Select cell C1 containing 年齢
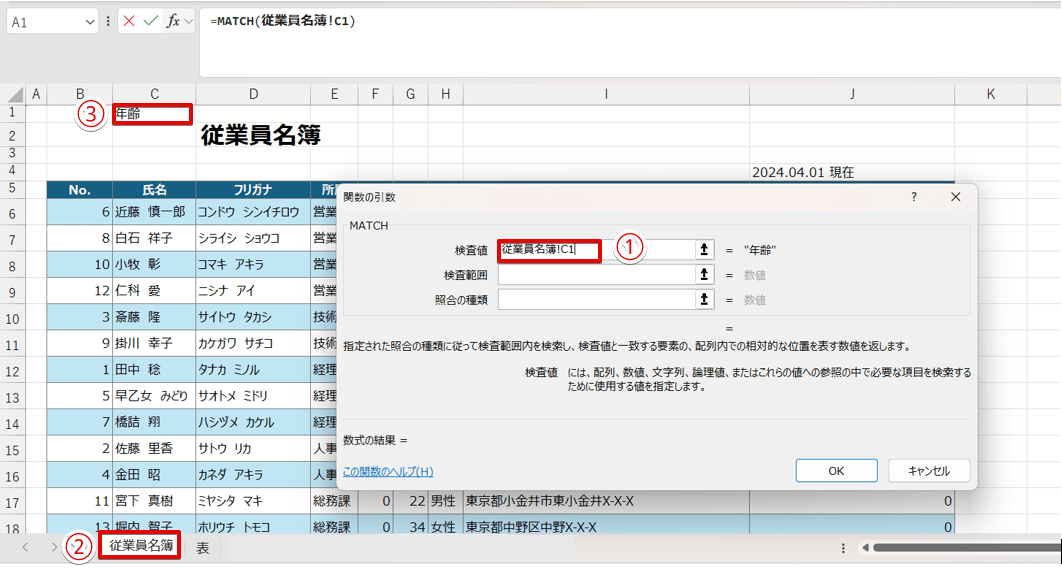 click(x=152, y=114)
